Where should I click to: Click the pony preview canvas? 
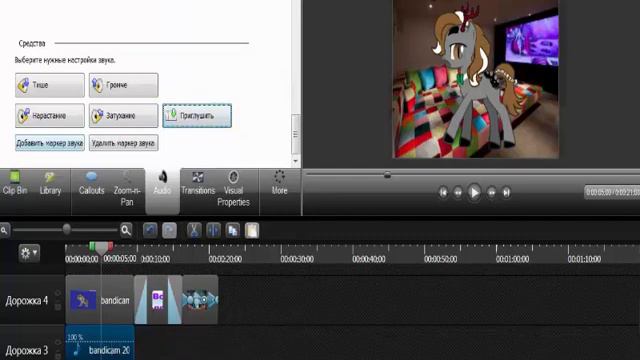(x=476, y=79)
